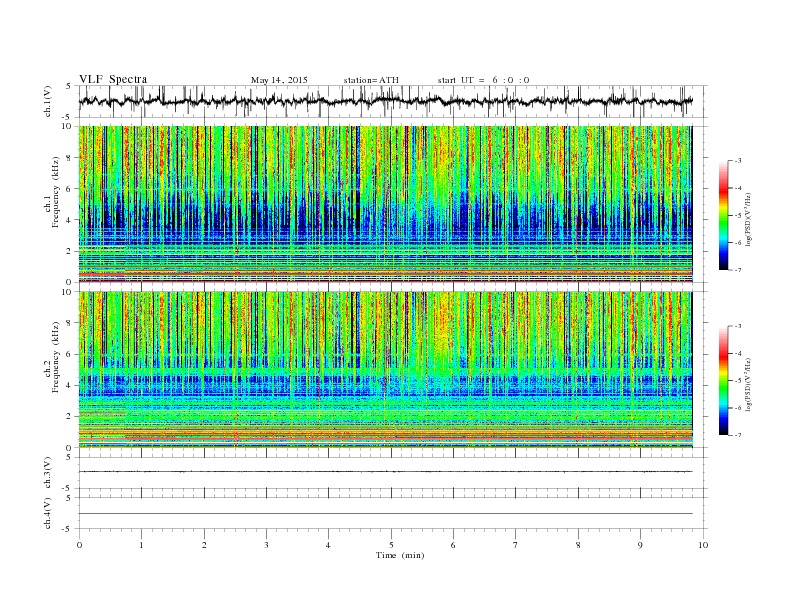Click the ch.1 color bar log(PSD) label
Viewport: 792px width, 612px height.
click(x=748, y=219)
